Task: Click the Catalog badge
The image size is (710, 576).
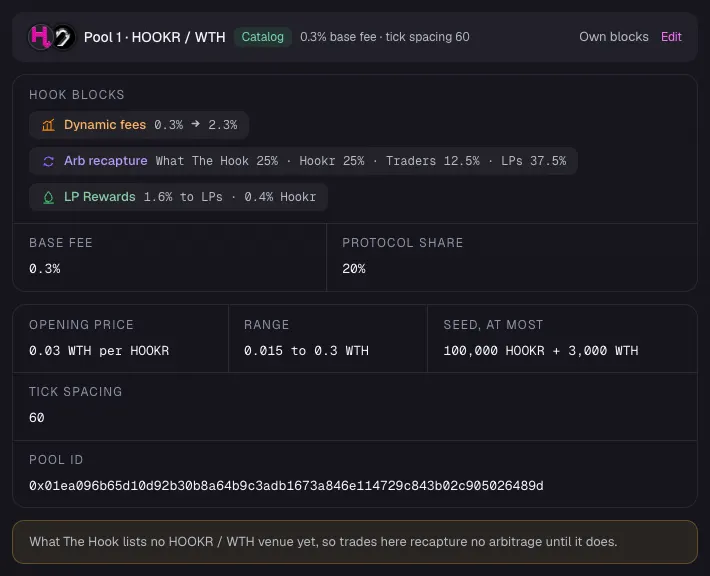Action: 263,37
